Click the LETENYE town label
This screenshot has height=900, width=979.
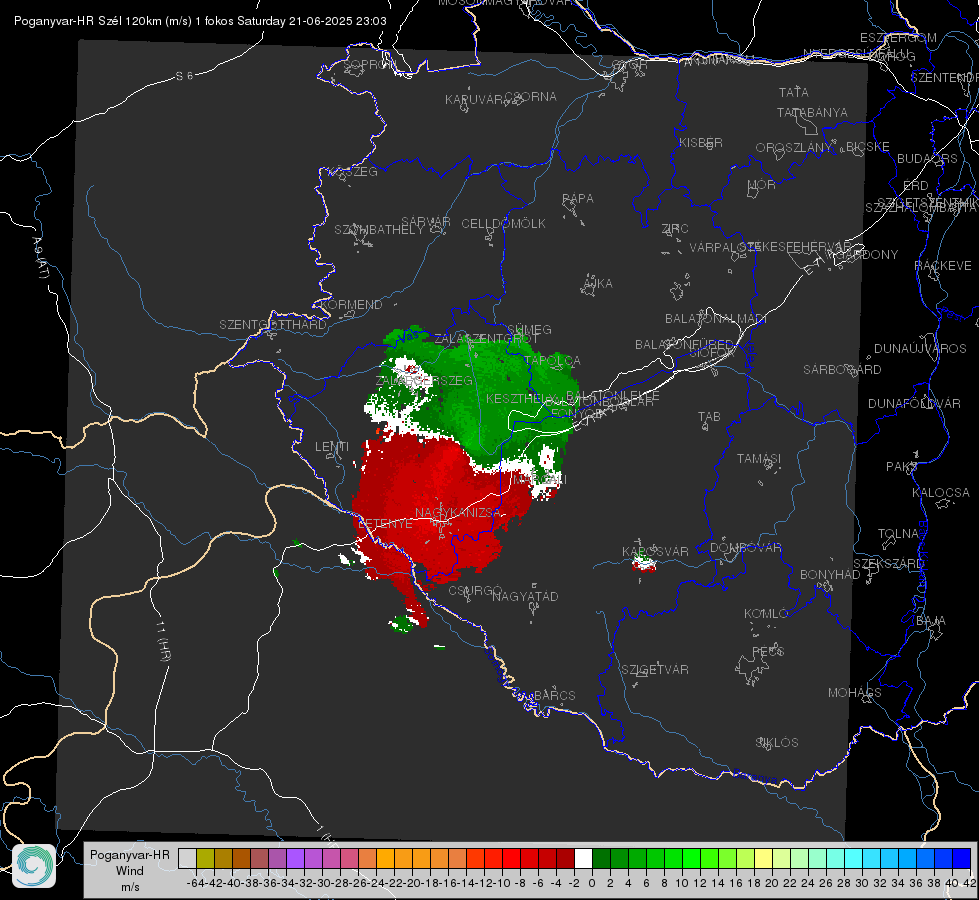point(385,523)
